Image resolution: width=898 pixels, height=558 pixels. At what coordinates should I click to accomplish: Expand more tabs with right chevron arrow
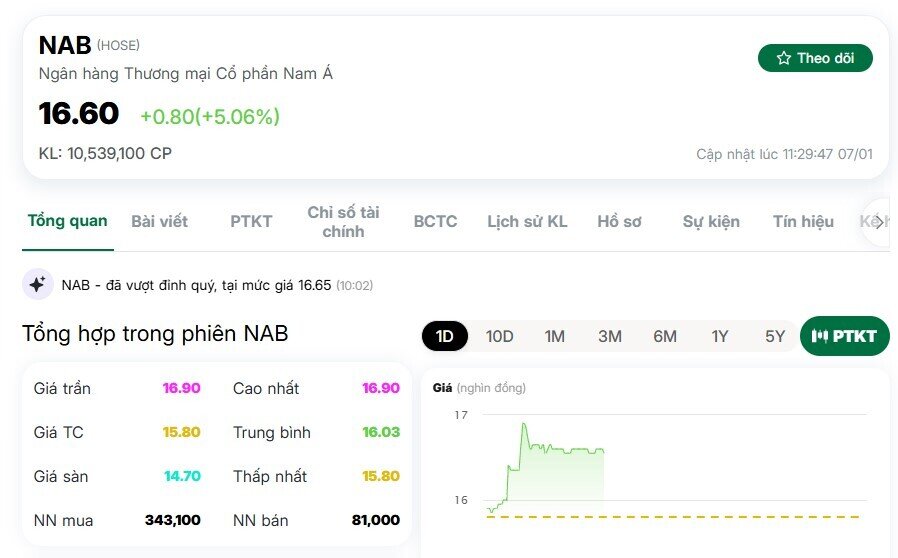[x=879, y=222]
